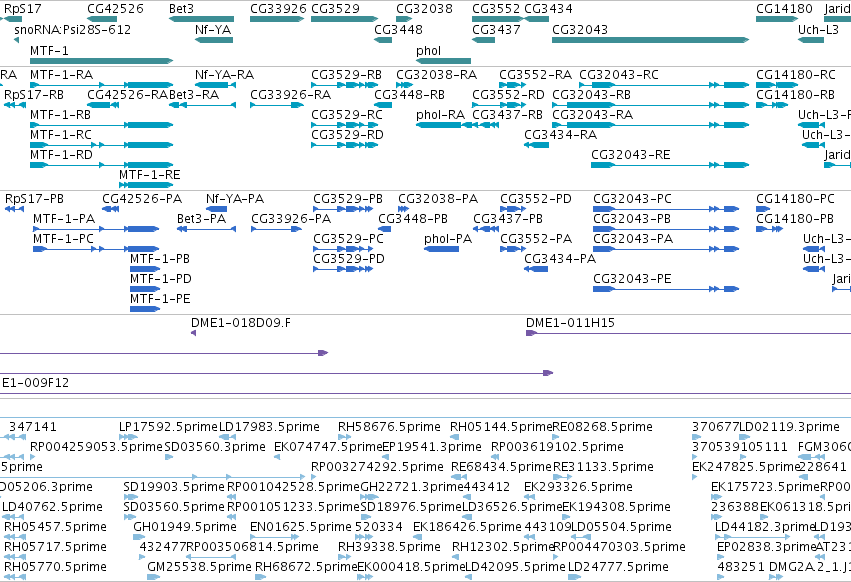Select the Bet3 gene label
Viewport: 851px width, 582px height.
[x=181, y=9]
